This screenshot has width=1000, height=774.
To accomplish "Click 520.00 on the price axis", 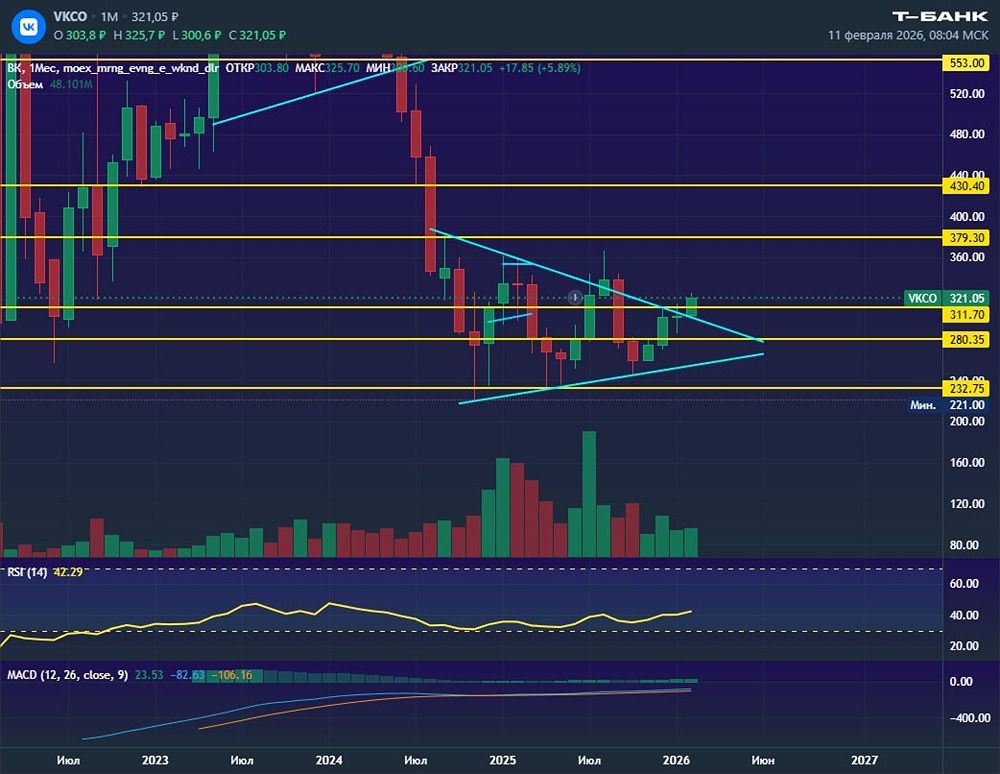I will (x=967, y=94).
